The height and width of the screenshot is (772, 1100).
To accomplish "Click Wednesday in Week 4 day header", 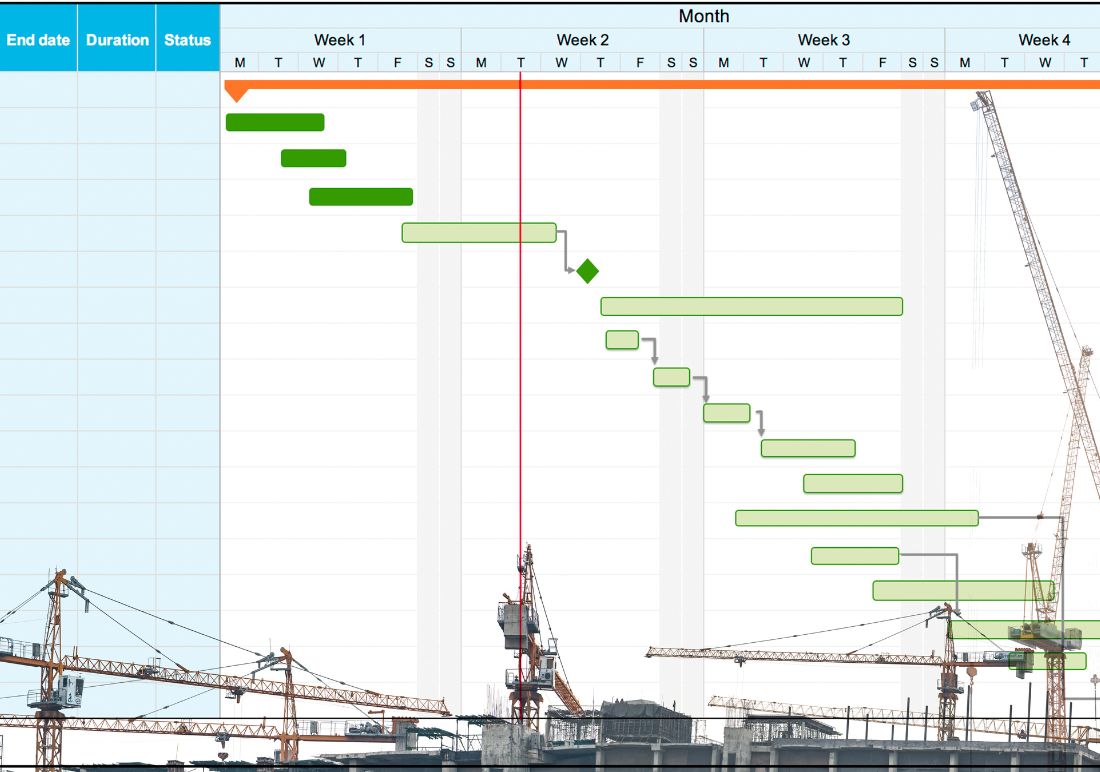I will pos(1045,62).
